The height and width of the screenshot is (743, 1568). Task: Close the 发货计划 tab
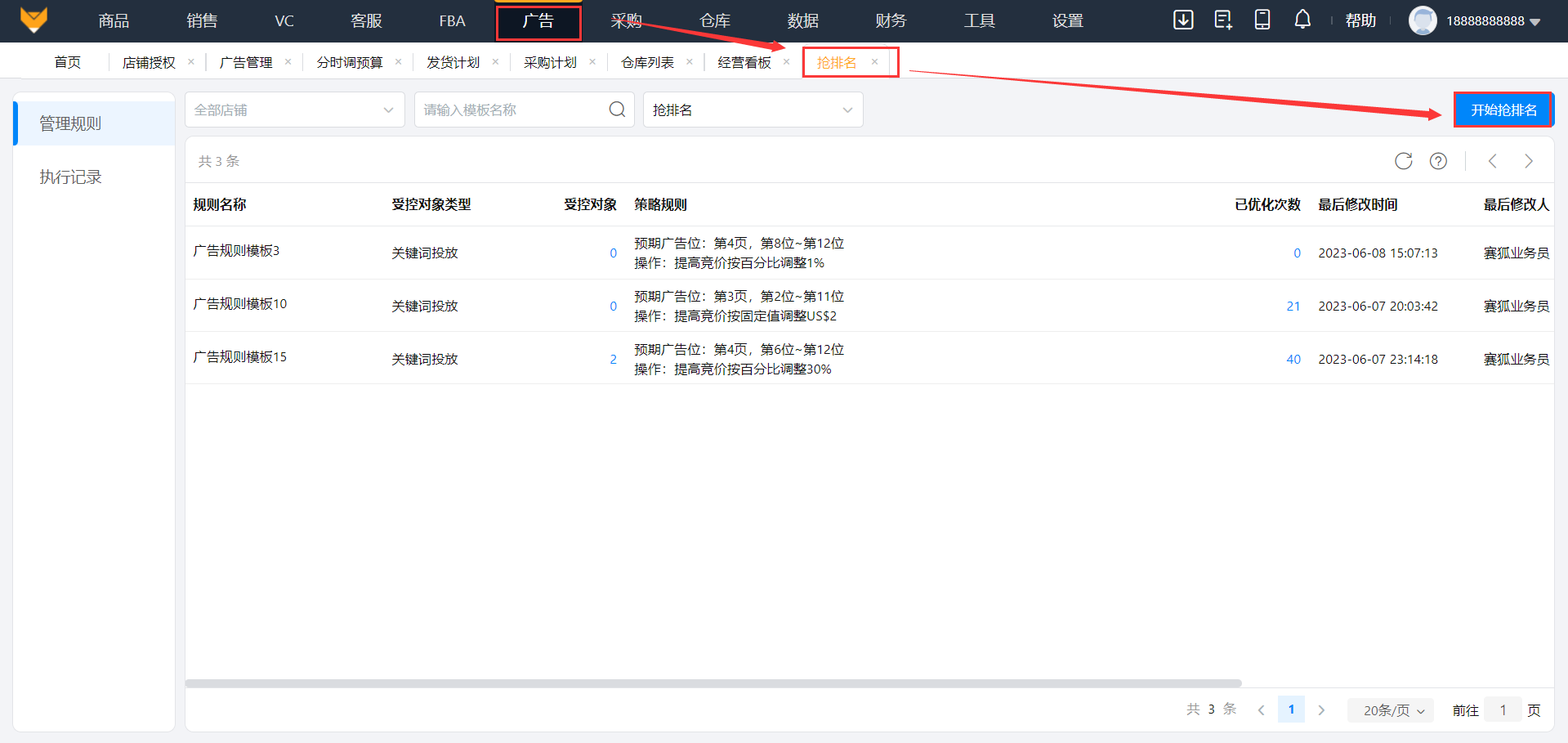pos(495,61)
